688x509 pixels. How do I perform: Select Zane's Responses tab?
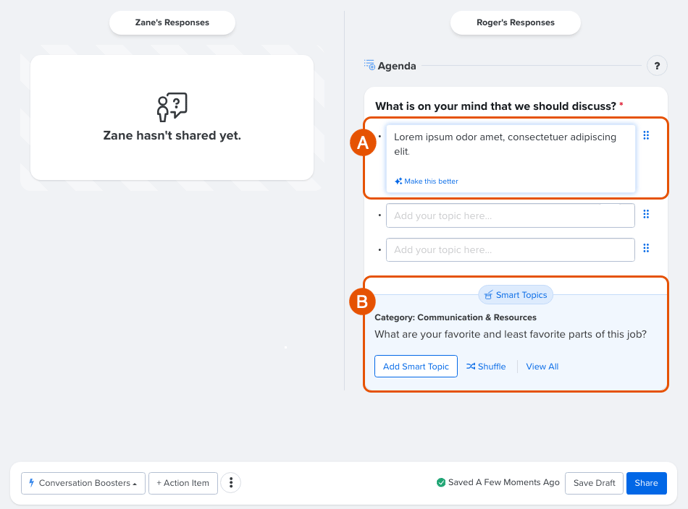point(172,23)
